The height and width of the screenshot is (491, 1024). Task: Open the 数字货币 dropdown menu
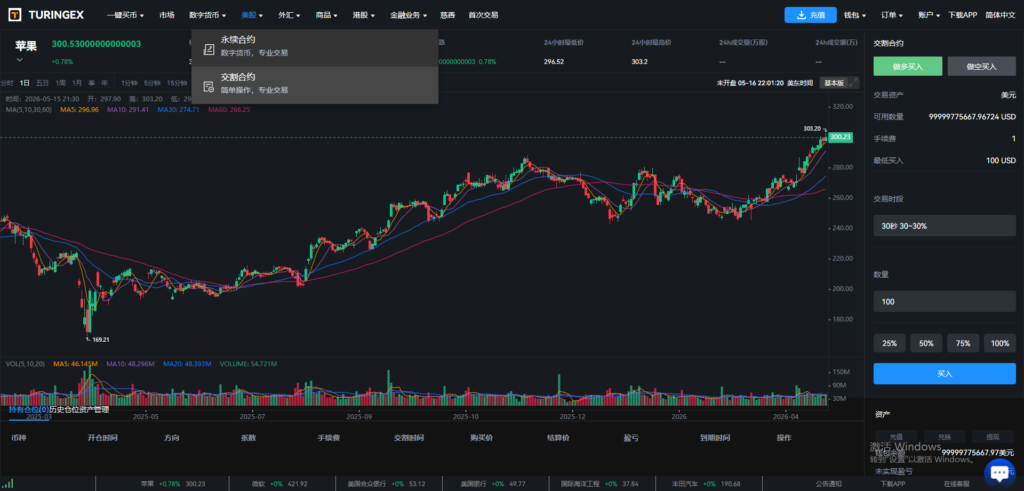[207, 15]
